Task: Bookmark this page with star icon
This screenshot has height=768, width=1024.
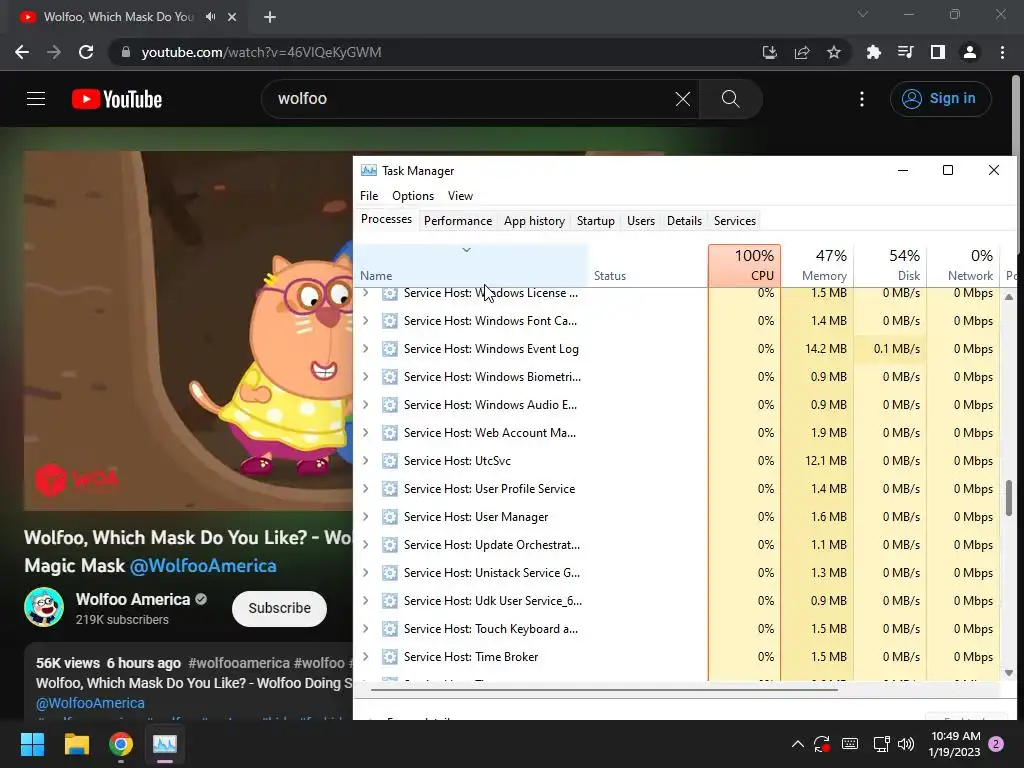Action: click(834, 52)
